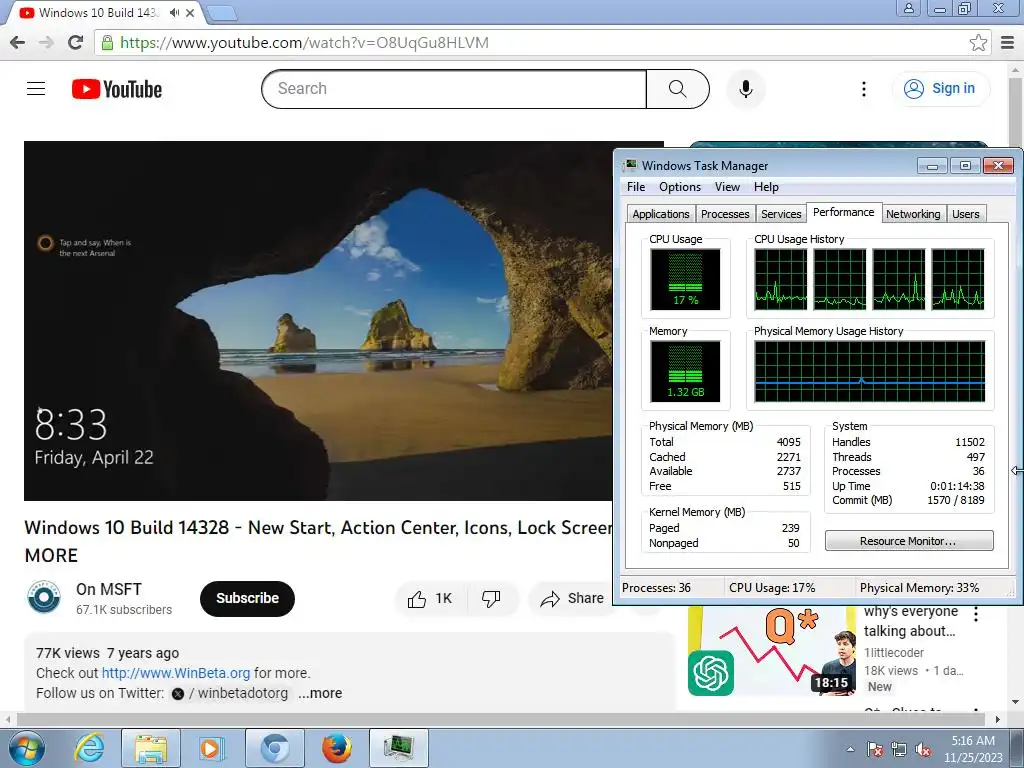The height and width of the screenshot is (768, 1024).
Task: Select the Performance tab
Action: click(x=844, y=212)
